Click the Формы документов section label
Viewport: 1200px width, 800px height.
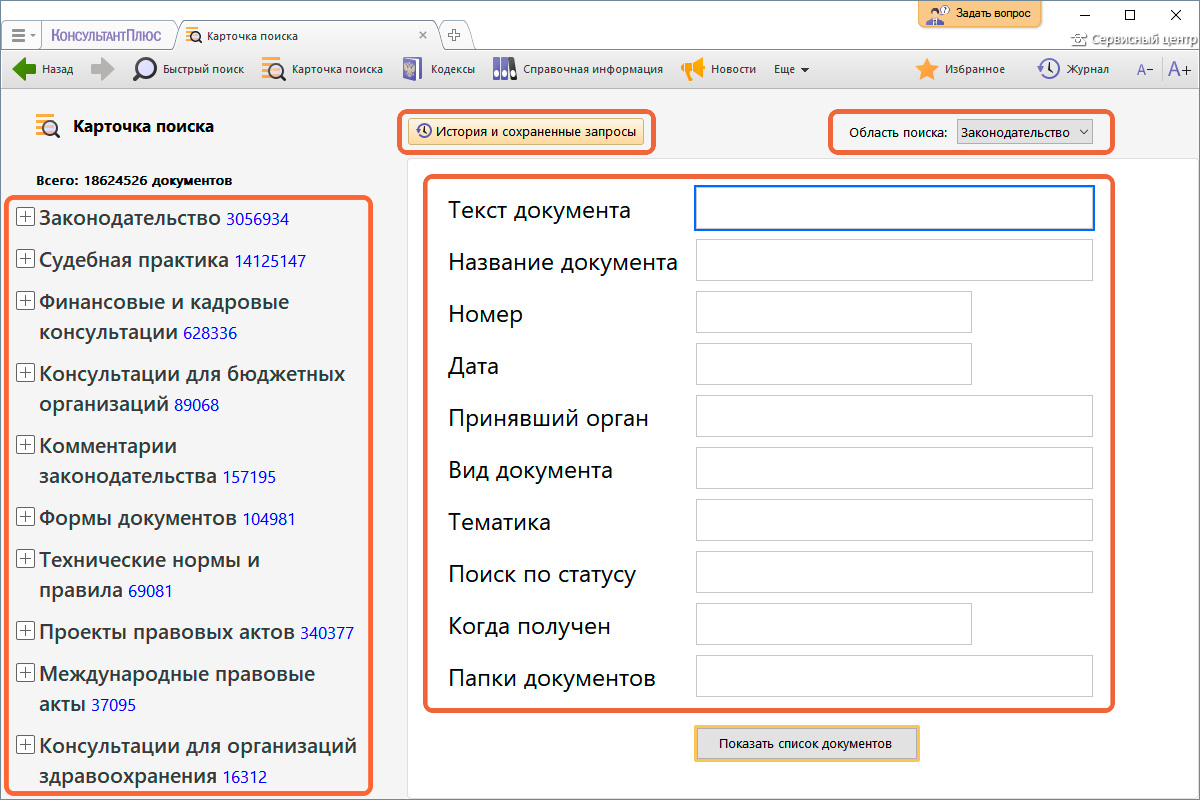138,518
